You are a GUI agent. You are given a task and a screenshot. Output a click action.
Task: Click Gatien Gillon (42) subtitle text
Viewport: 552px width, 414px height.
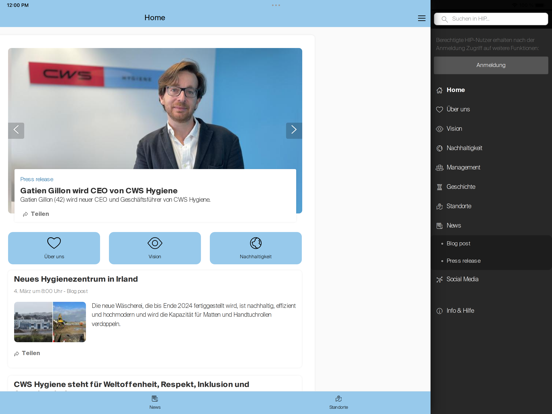pyautogui.click(x=115, y=200)
